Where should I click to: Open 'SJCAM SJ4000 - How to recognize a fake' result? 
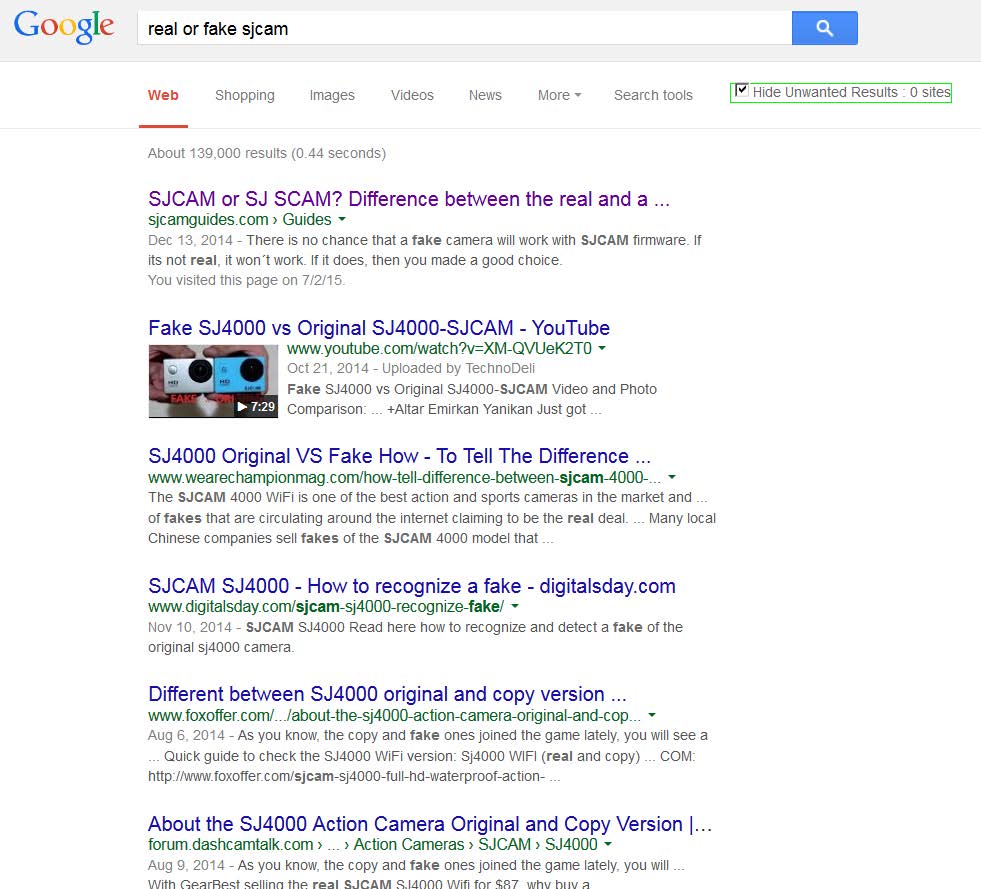click(x=412, y=586)
